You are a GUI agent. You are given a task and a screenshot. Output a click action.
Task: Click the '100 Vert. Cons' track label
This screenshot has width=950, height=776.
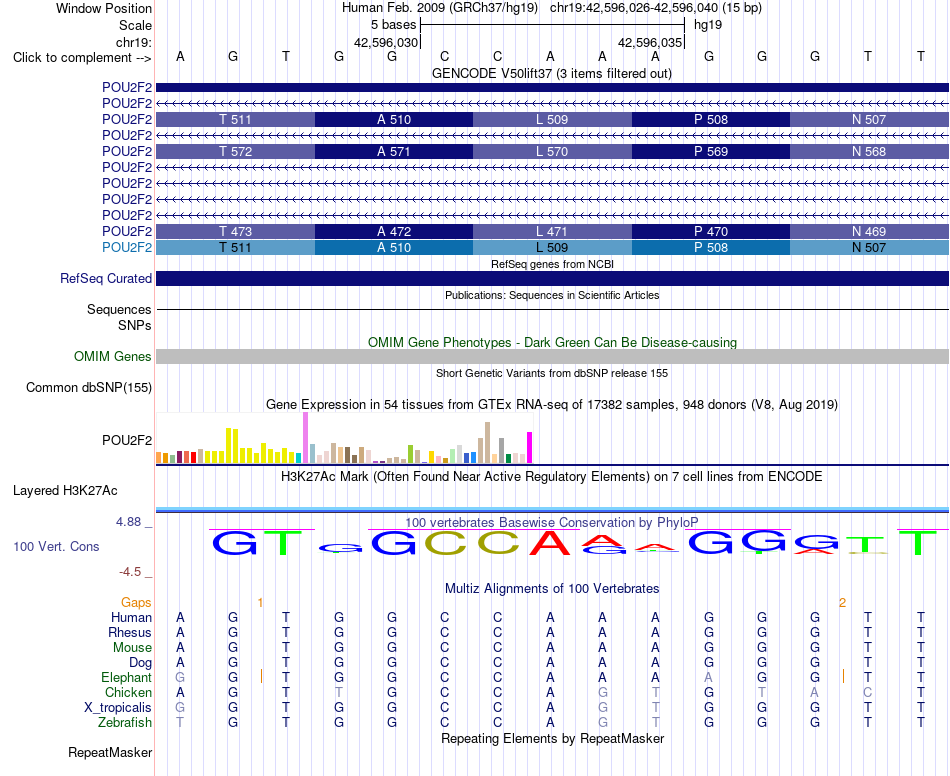(x=56, y=546)
